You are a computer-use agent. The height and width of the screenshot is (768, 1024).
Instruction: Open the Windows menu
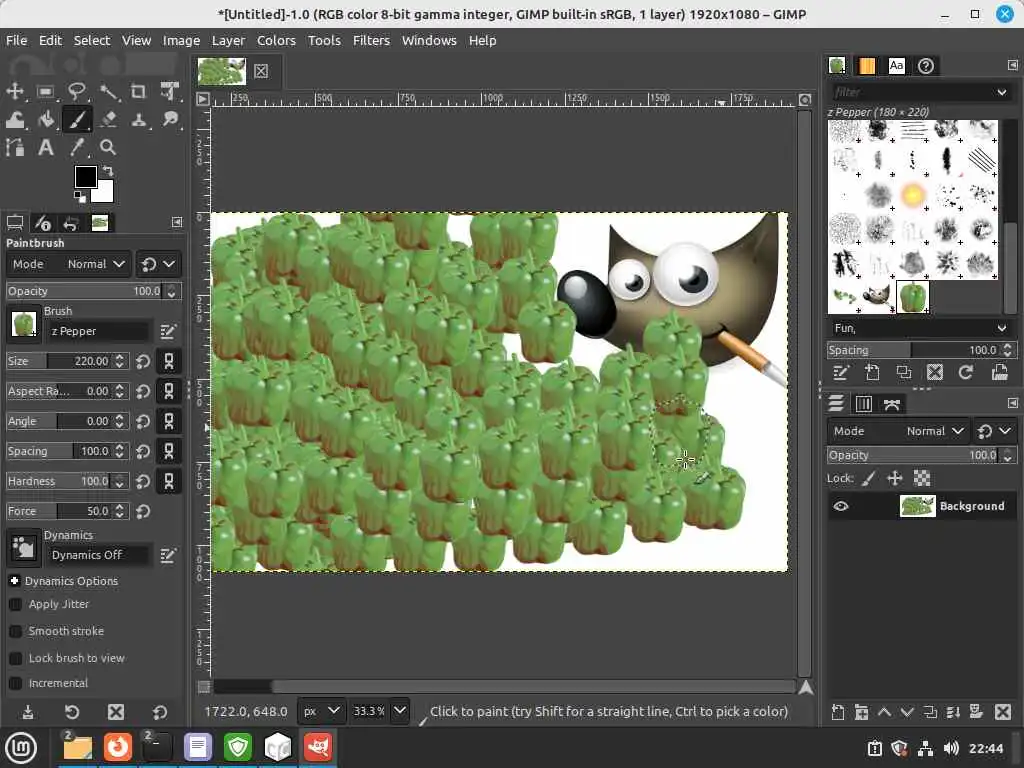(429, 40)
